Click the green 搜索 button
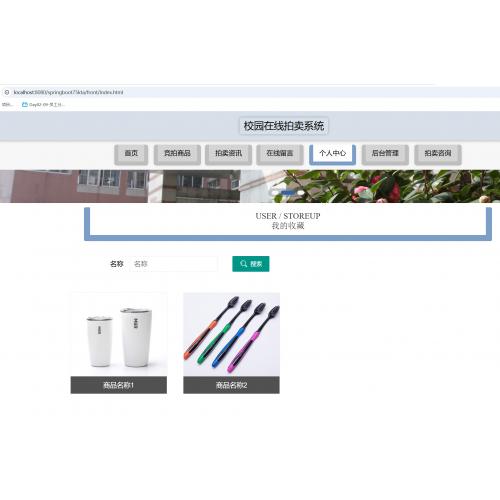 click(251, 264)
